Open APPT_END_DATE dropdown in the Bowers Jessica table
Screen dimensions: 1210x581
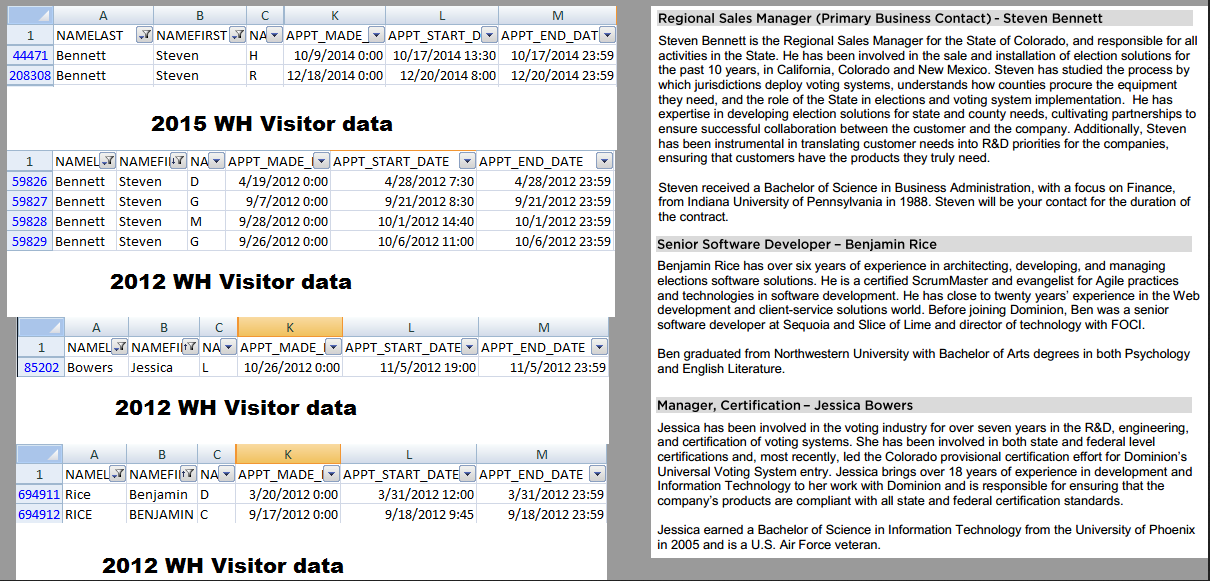tap(599, 347)
